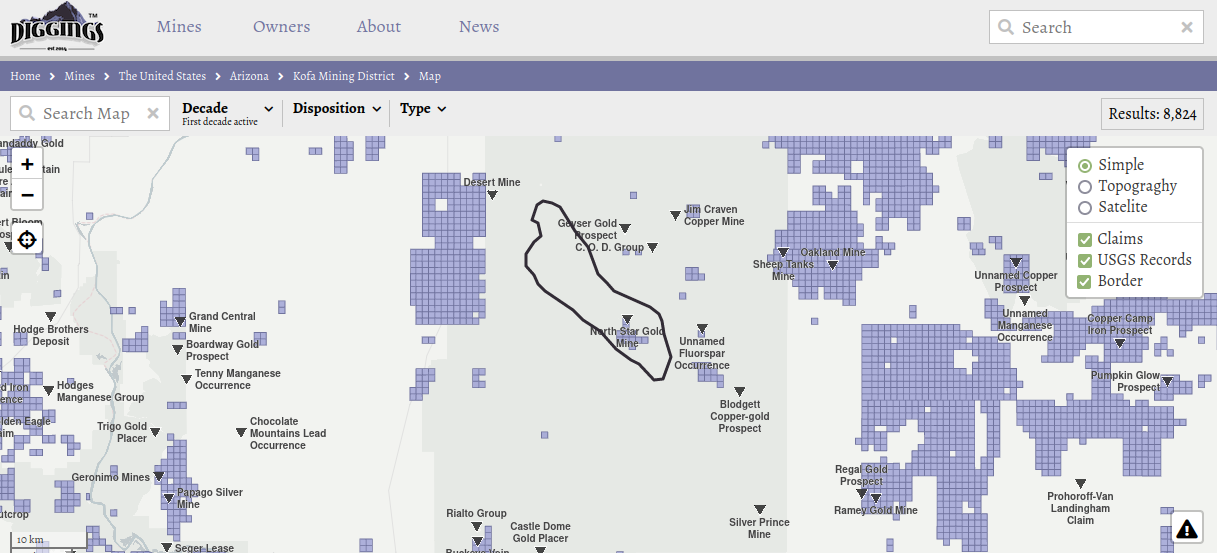Expand the Decade filter dropdown
This screenshot has width=1217, height=553.
pyautogui.click(x=228, y=113)
